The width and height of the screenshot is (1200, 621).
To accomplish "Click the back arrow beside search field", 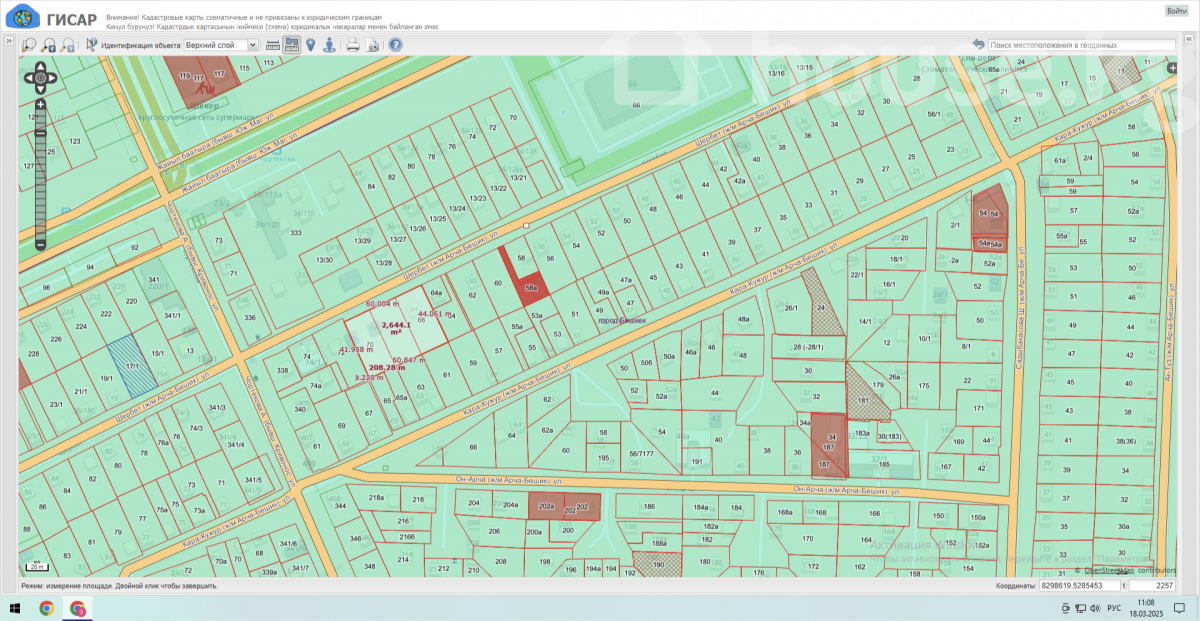I will tap(978, 45).
